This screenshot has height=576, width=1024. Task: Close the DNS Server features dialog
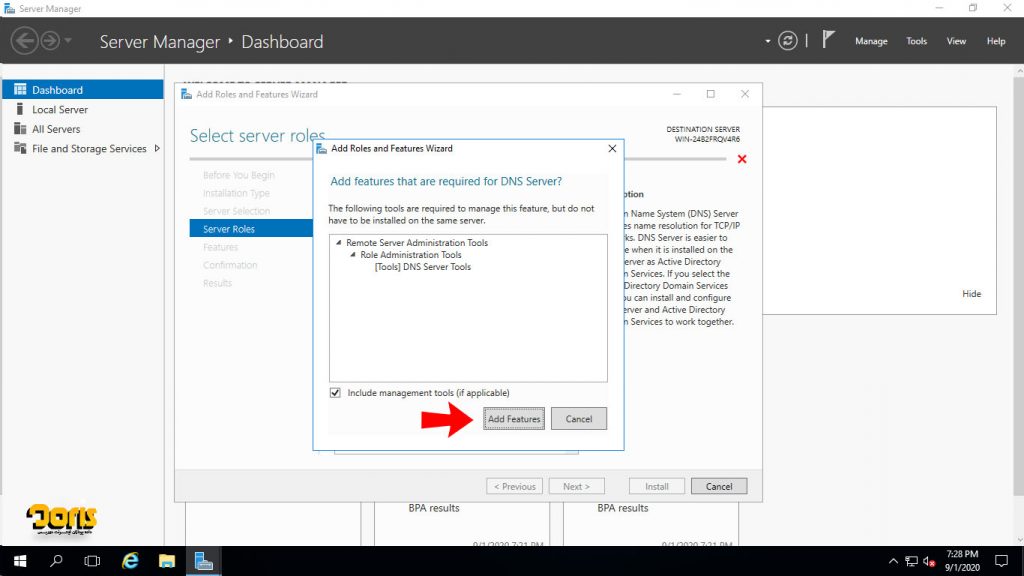612,148
